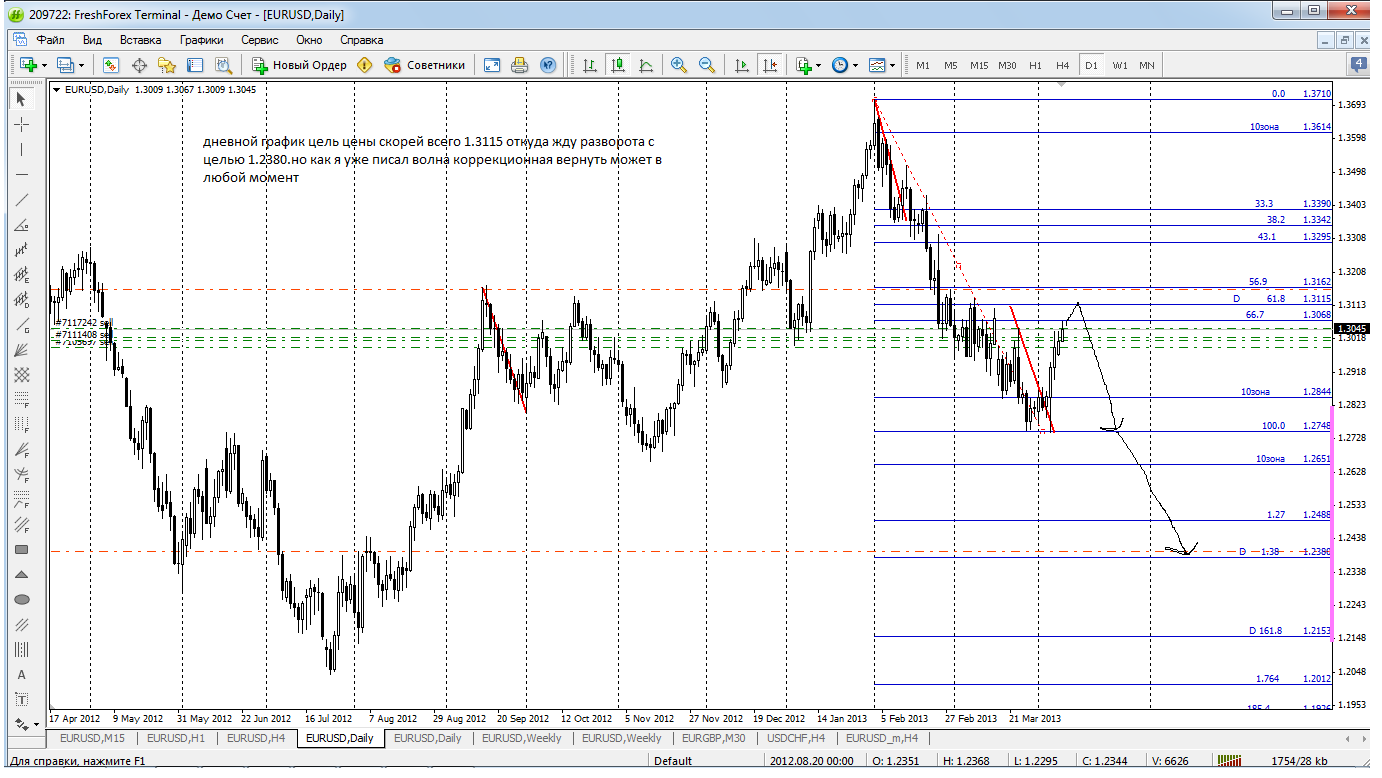This screenshot has width=1382, height=778.
Task: Switch chart to candlestick mode
Action: [618, 65]
